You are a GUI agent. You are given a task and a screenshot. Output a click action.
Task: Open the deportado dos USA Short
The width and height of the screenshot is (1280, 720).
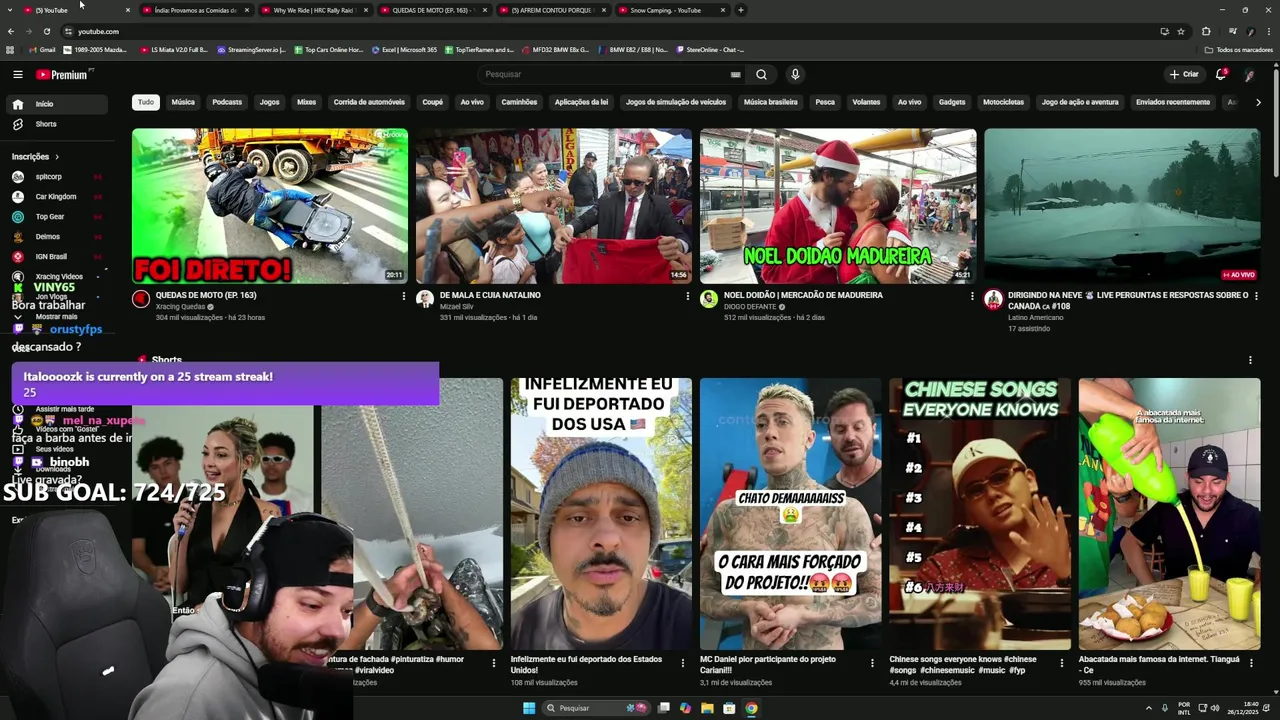[601, 514]
